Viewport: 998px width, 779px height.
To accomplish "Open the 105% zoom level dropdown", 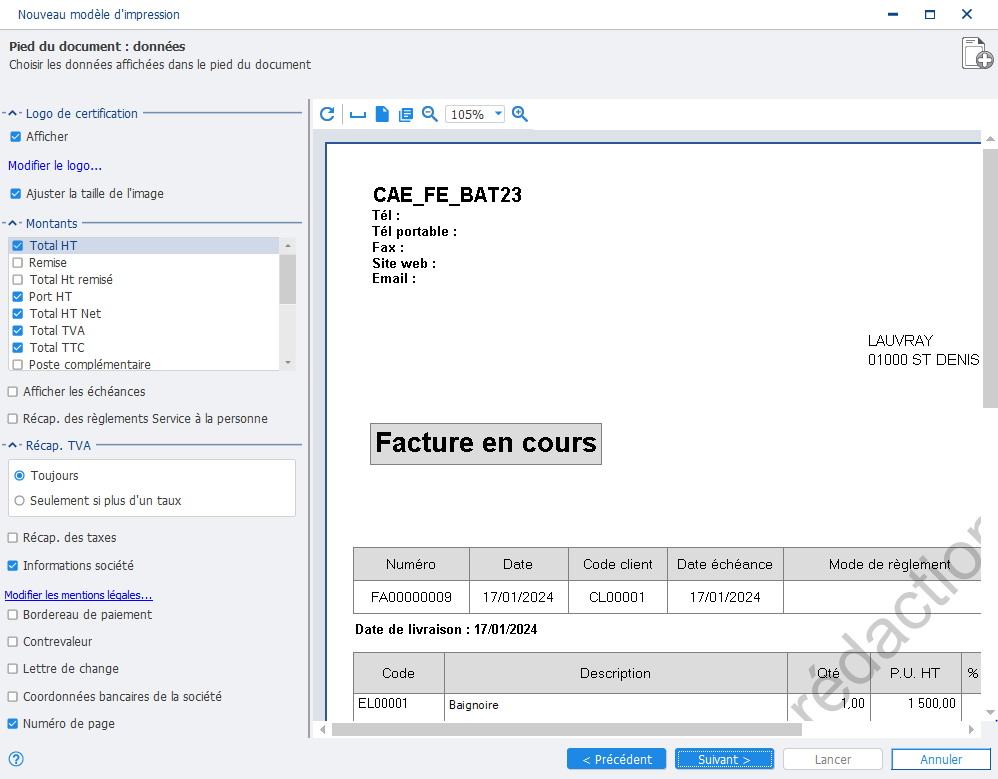I will (498, 114).
